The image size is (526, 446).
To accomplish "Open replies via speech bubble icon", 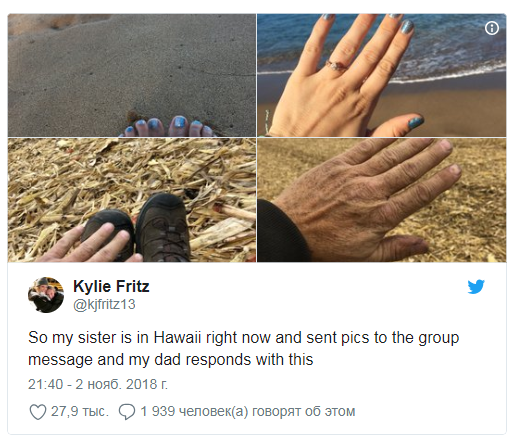I will tap(127, 411).
